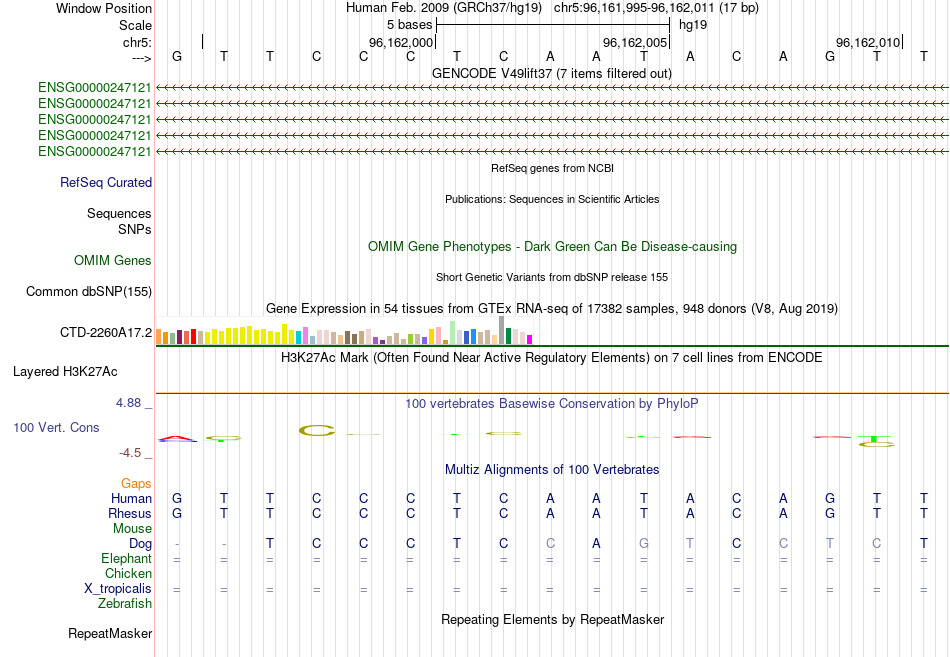Click the chr5:96,161,995-96,162,011 (17 bp) position text

pyautogui.click(x=656, y=8)
